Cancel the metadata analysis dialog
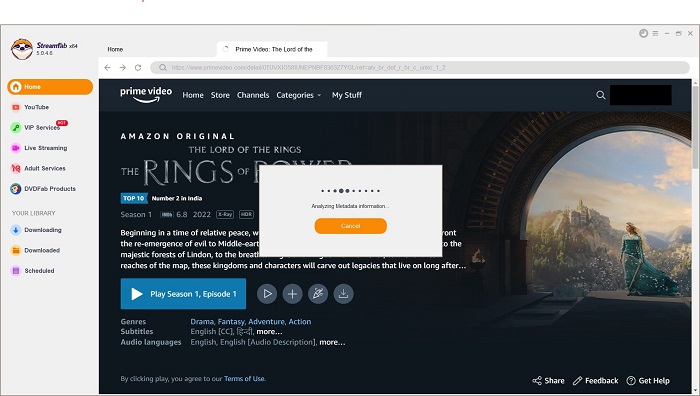 pos(350,226)
